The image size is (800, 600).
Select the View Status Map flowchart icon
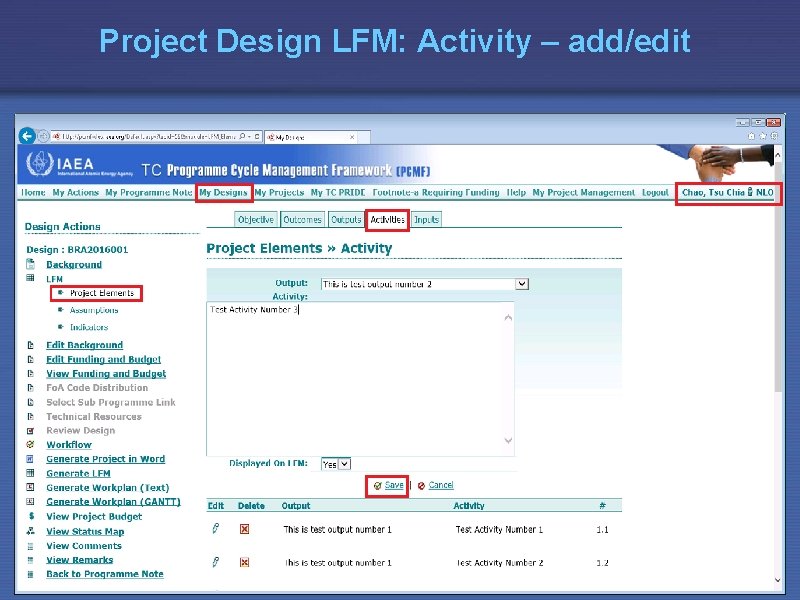(30, 531)
